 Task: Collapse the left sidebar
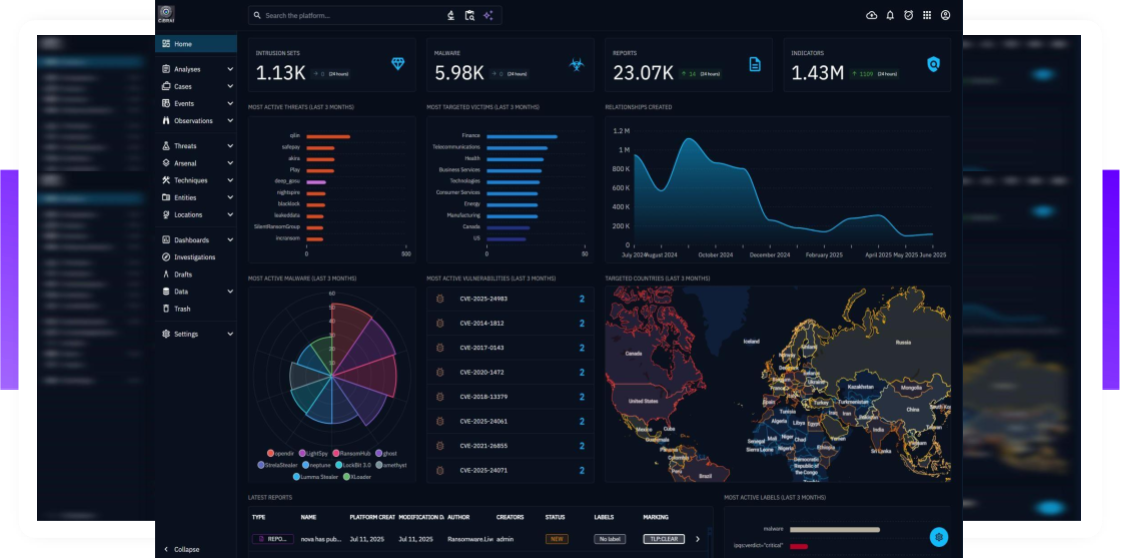[x=180, y=549]
